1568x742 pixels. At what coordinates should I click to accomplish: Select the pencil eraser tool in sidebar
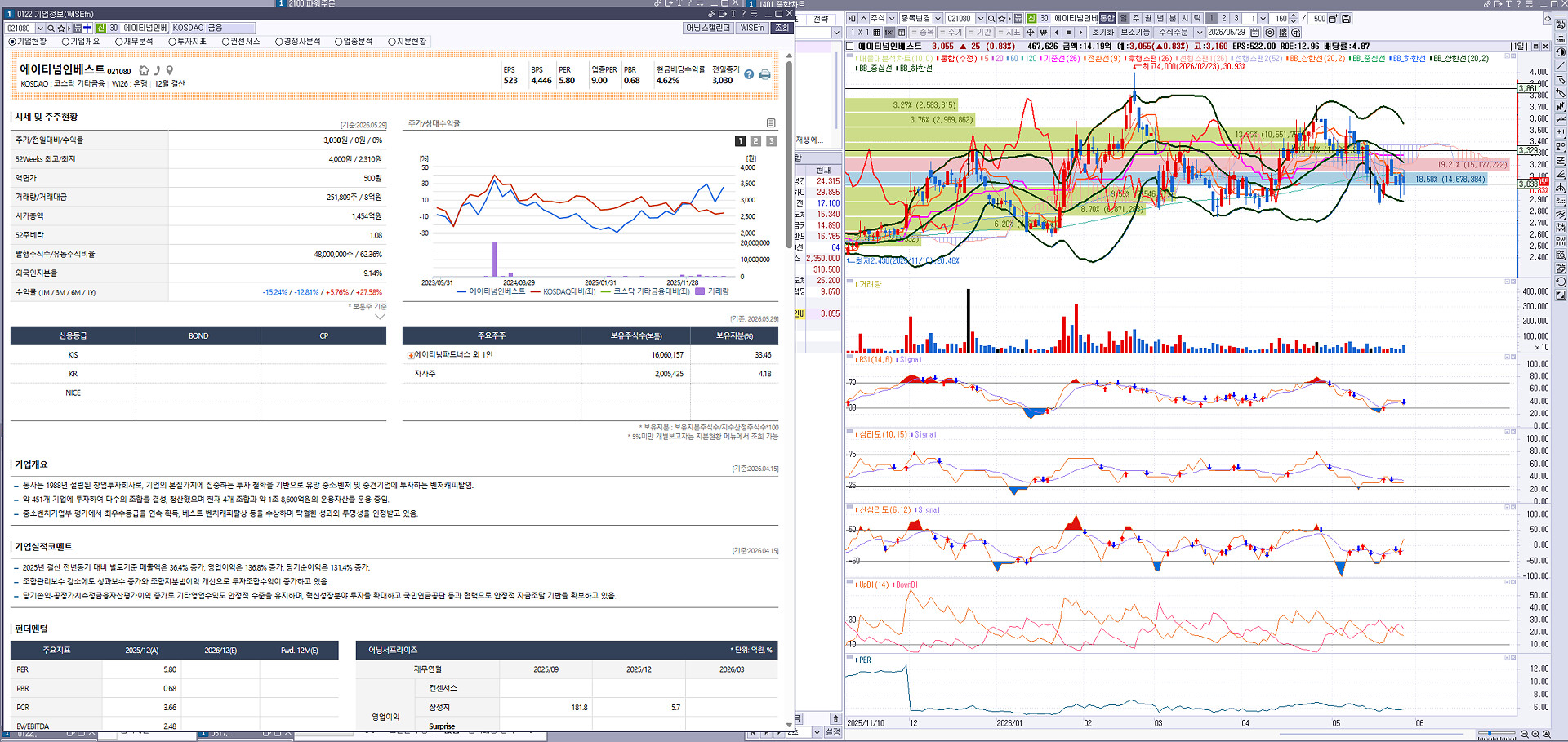point(1561,80)
